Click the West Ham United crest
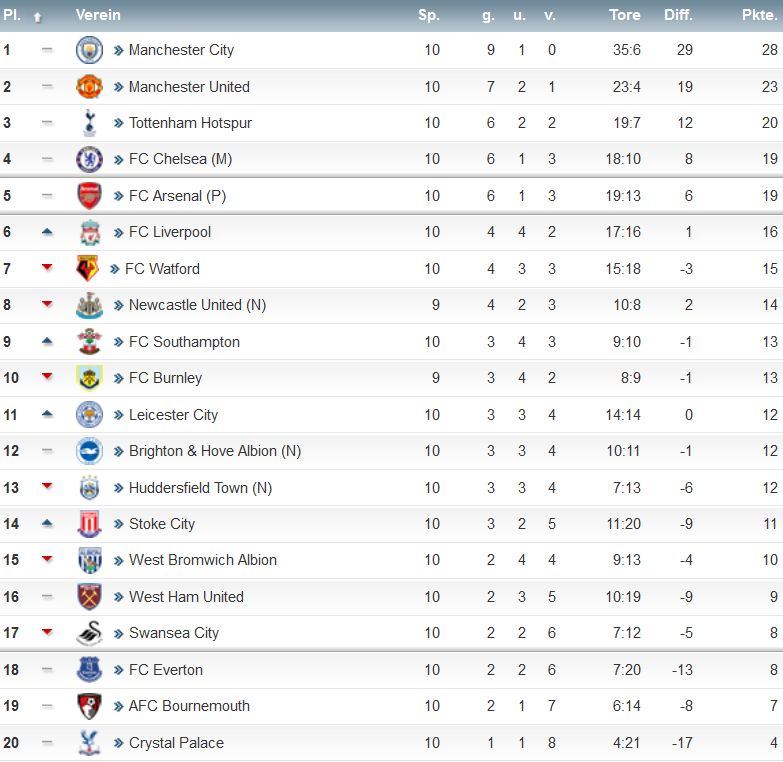This screenshot has height=762, width=783. [x=89, y=597]
